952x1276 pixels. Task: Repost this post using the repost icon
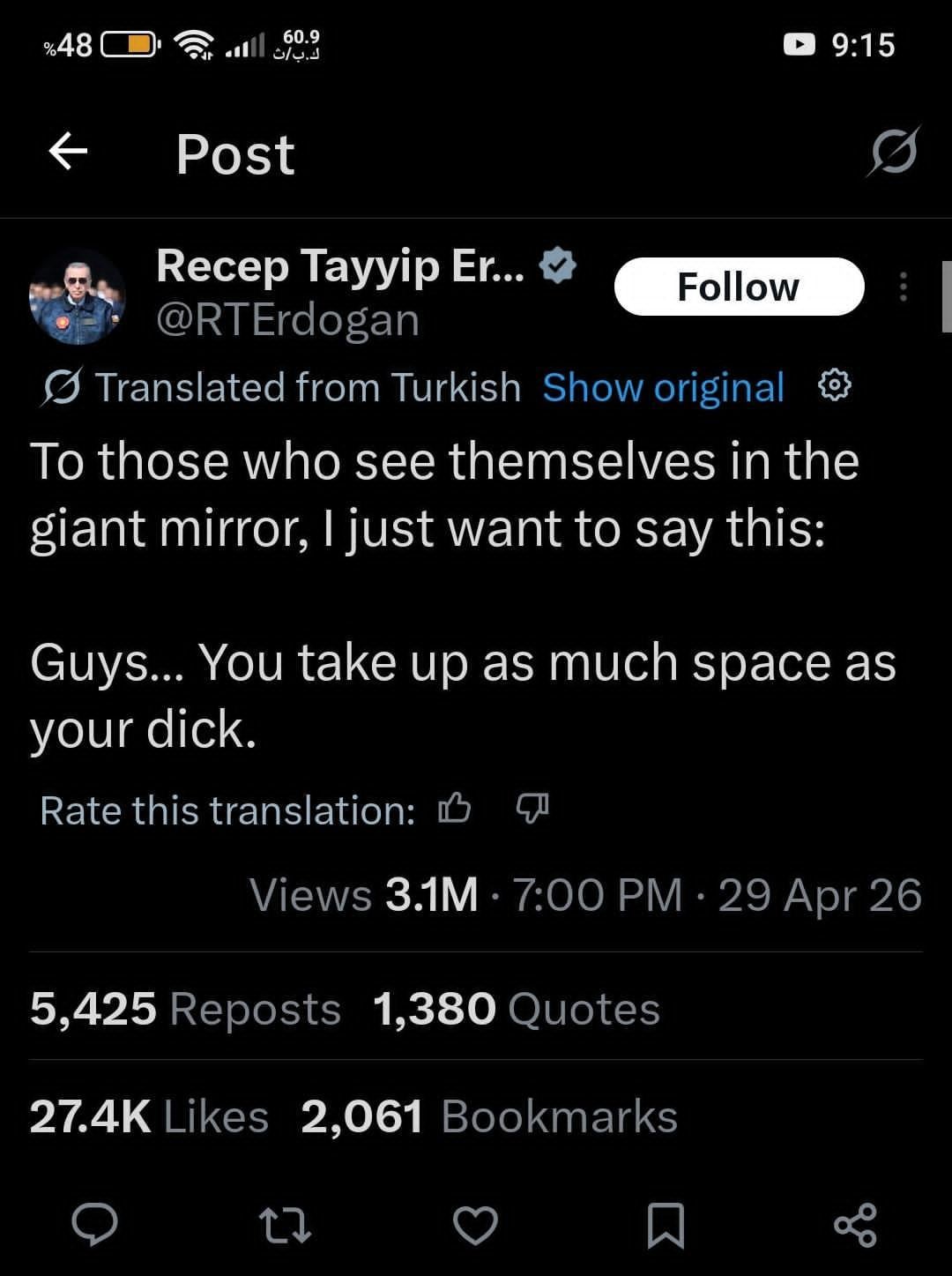pos(285,1225)
